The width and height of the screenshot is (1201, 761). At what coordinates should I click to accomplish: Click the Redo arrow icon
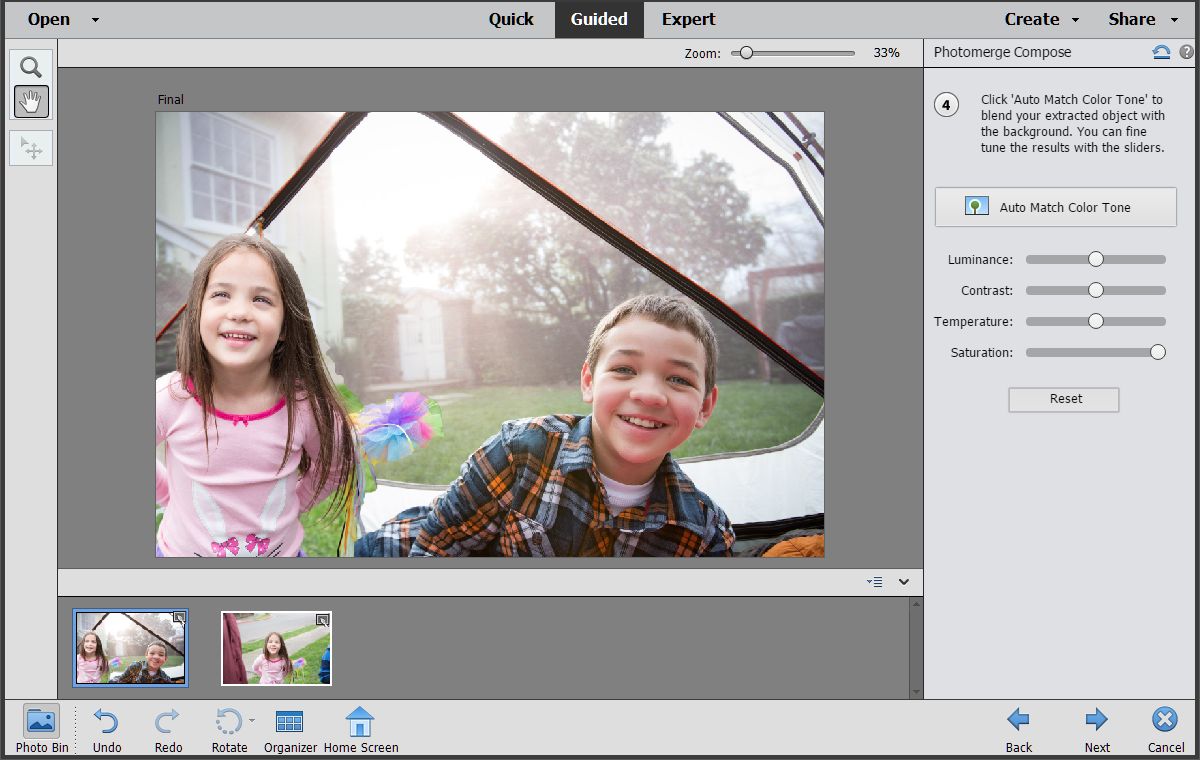[x=168, y=722]
